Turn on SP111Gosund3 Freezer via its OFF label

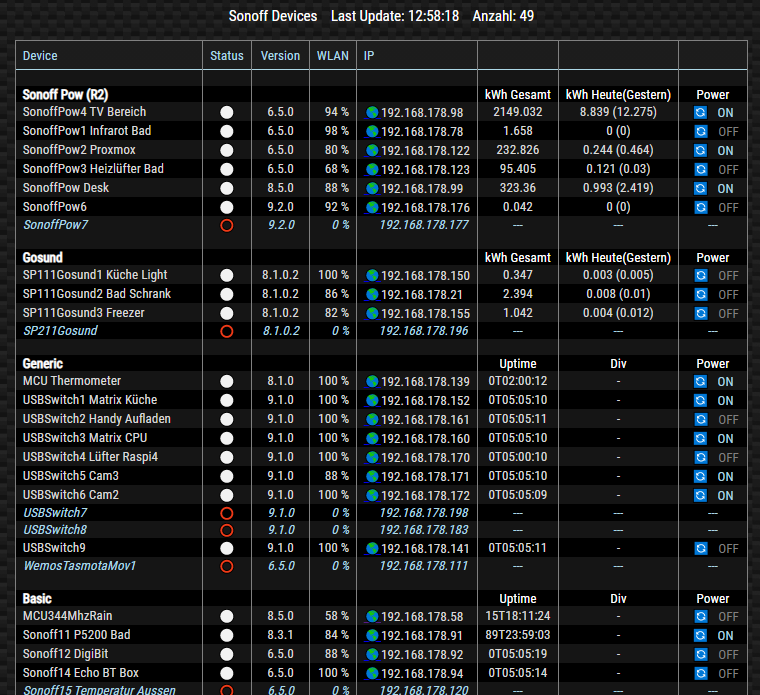point(727,314)
